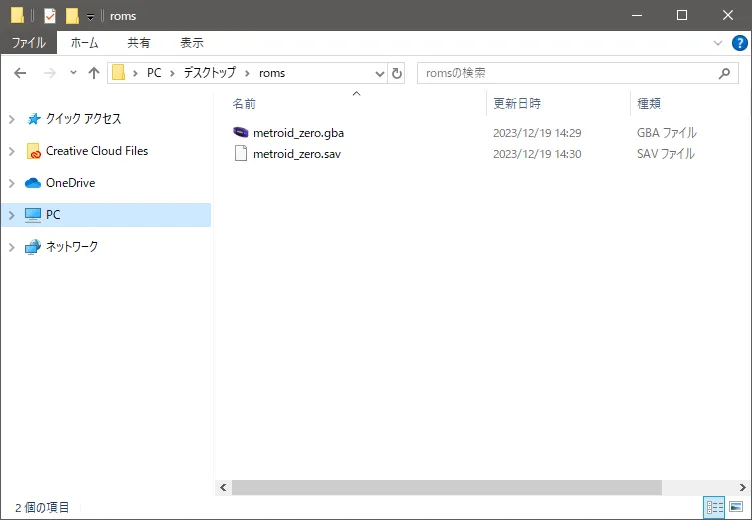The image size is (752, 520).
Task: Open the metroid_zero.gba file icon
Action: (x=240, y=132)
